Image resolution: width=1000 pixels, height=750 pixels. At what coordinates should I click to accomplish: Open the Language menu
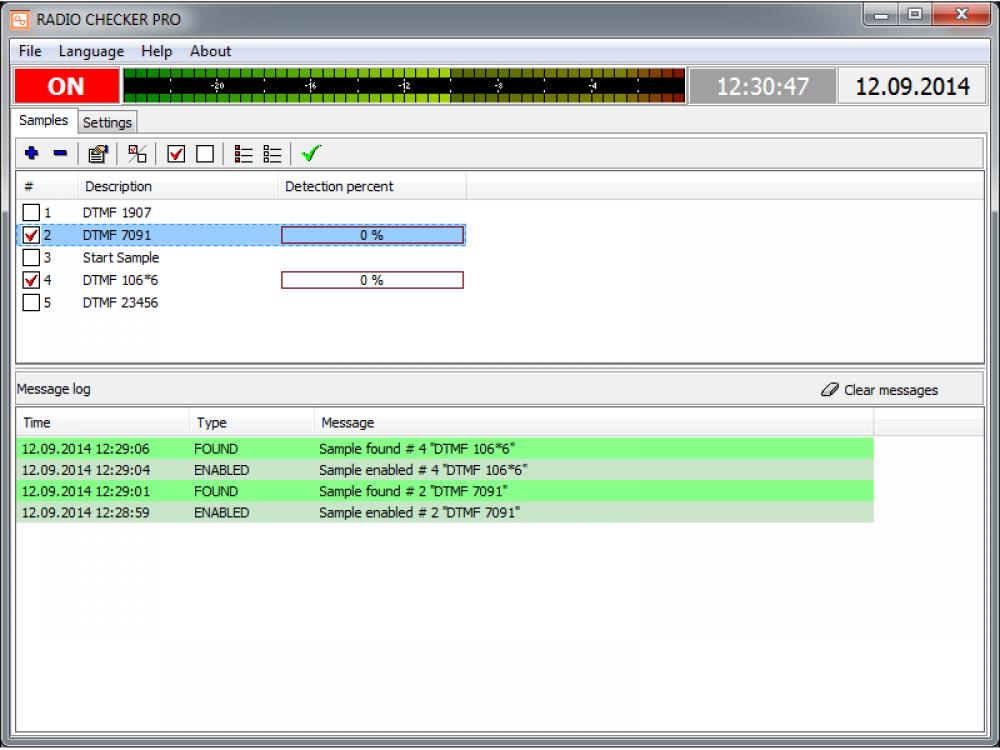(x=91, y=51)
